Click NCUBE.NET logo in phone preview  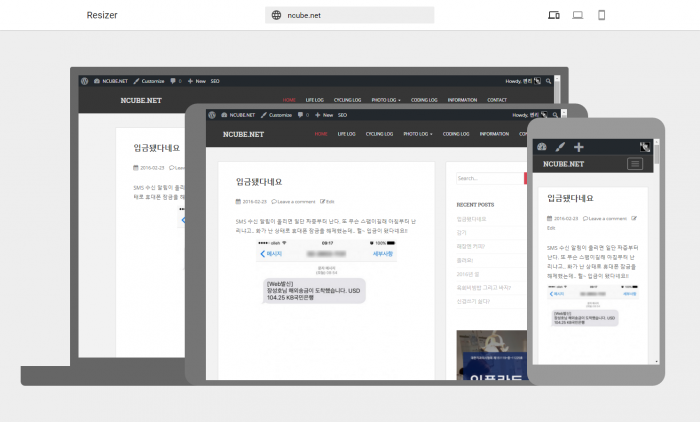563,164
